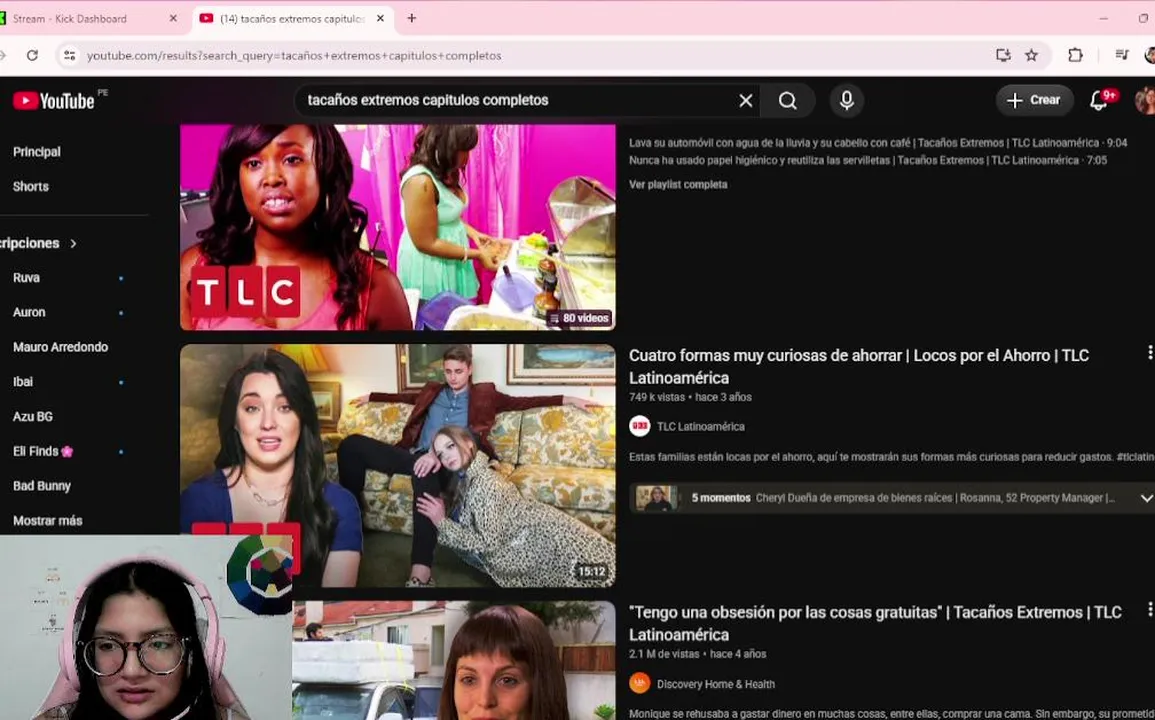Click the install app icon in address bar
This screenshot has height=720, width=1155.
pos(1003,55)
